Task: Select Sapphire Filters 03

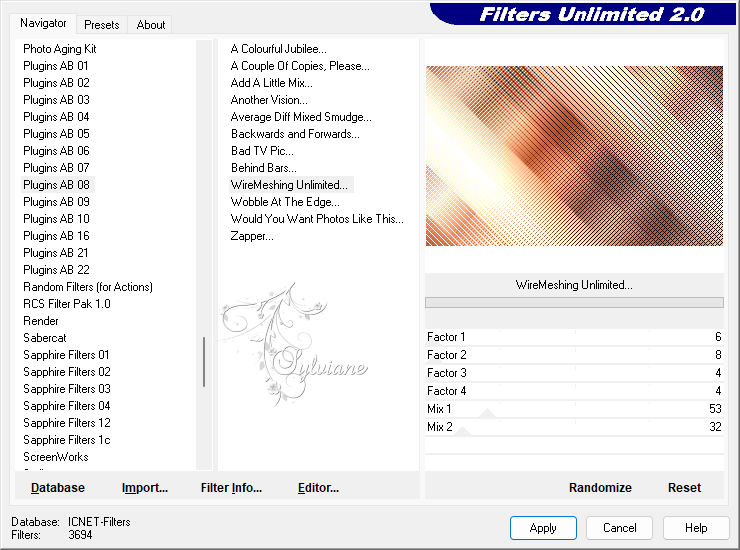Action: [67, 389]
